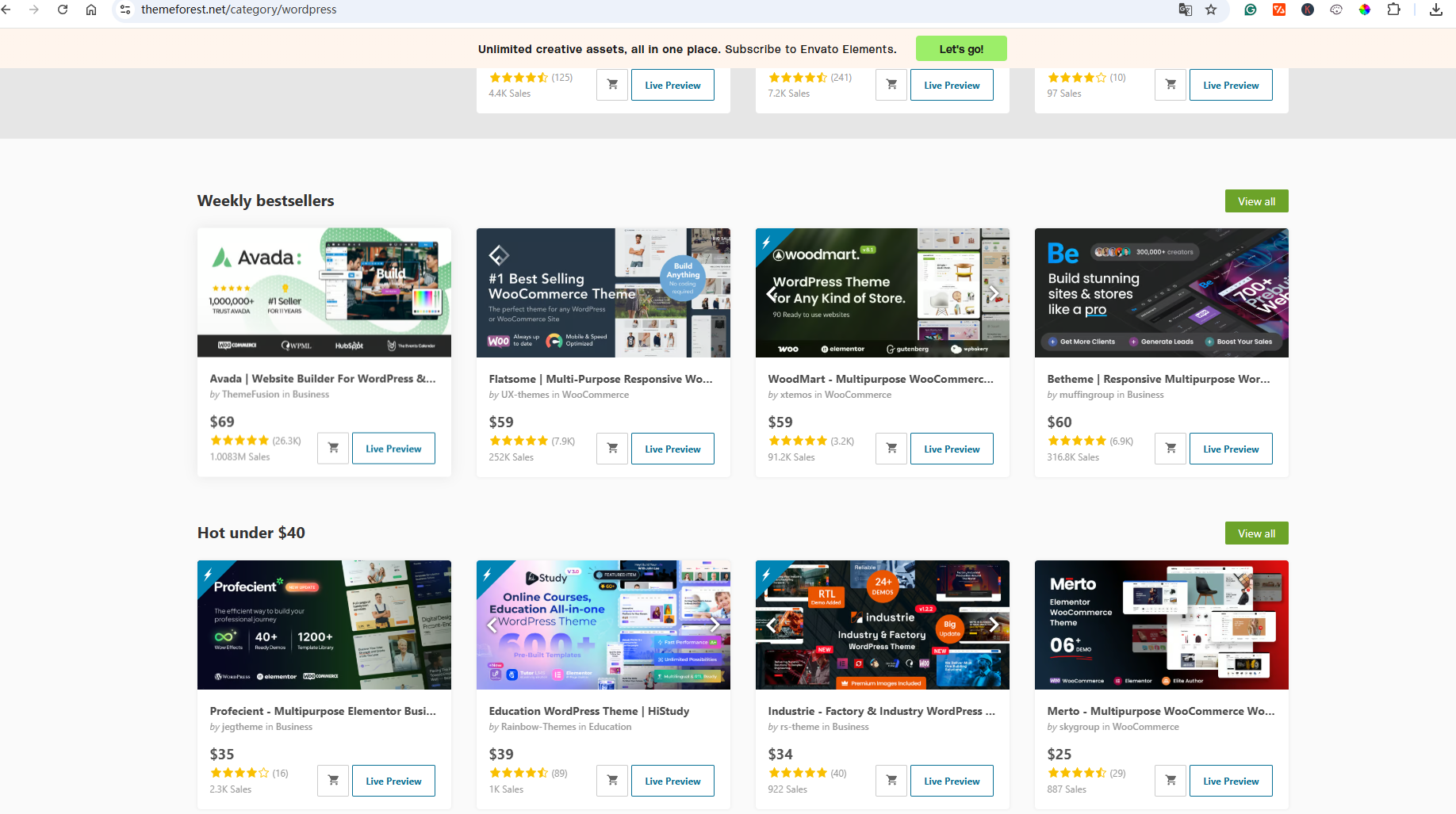Visit author xtemos link
Image resolution: width=1456 pixels, height=814 pixels.
coord(796,395)
